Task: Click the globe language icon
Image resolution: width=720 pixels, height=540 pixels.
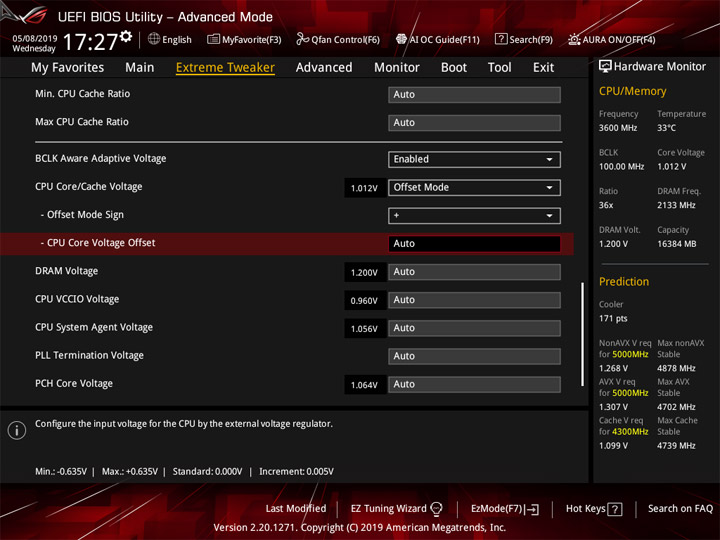Action: pyautogui.click(x=154, y=39)
